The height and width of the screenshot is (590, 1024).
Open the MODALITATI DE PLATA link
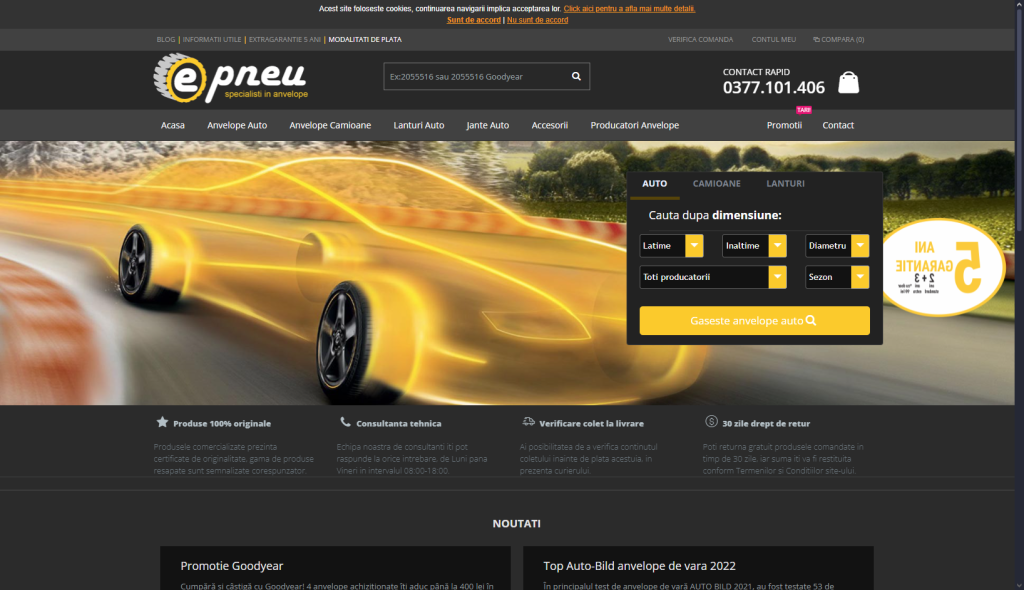(365, 39)
